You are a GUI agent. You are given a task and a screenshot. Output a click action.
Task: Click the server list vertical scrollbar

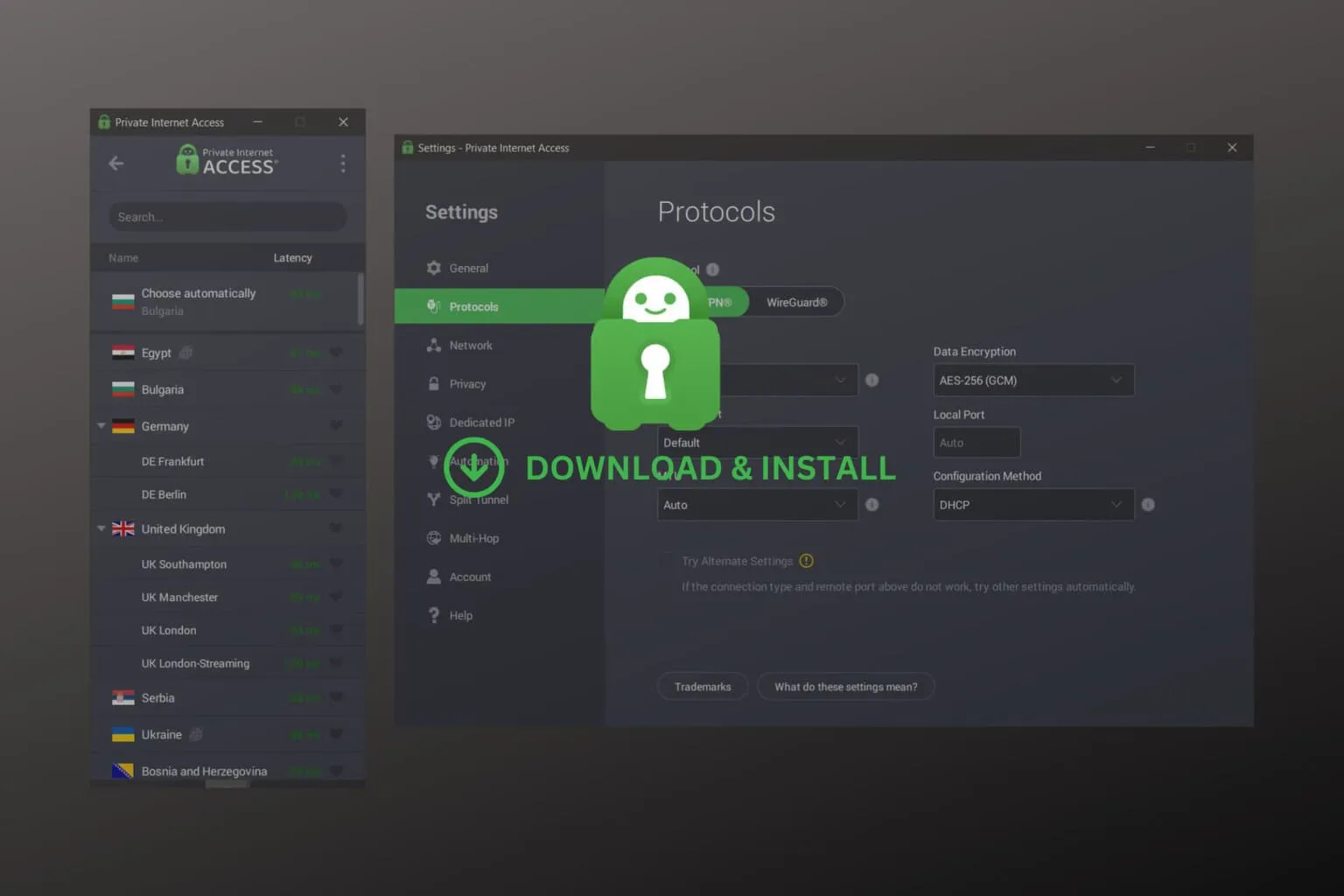[x=360, y=299]
